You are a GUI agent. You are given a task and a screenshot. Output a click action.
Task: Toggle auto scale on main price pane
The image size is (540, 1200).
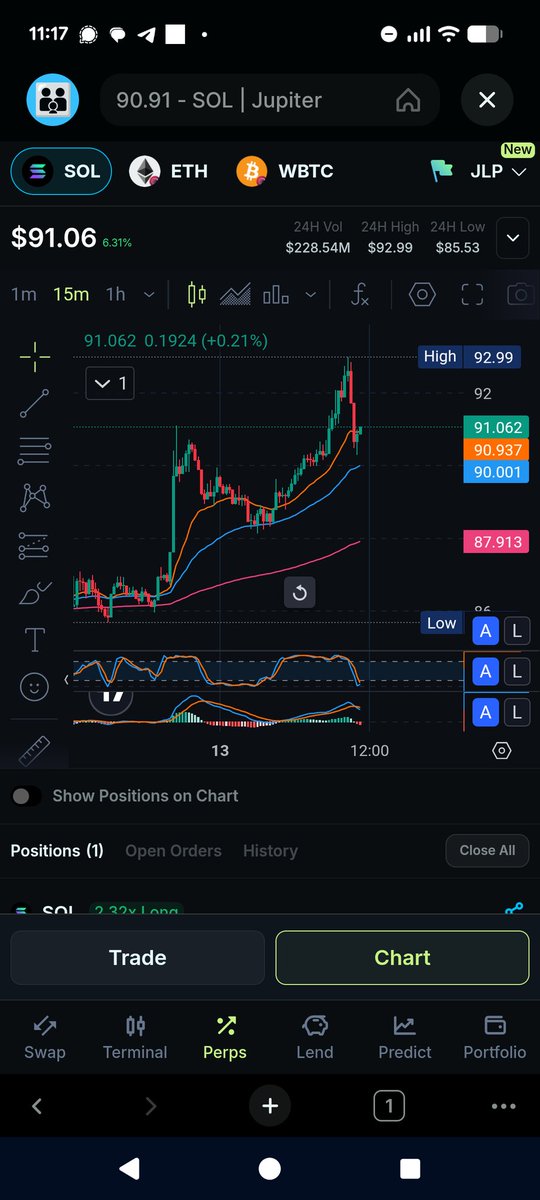[x=486, y=631]
